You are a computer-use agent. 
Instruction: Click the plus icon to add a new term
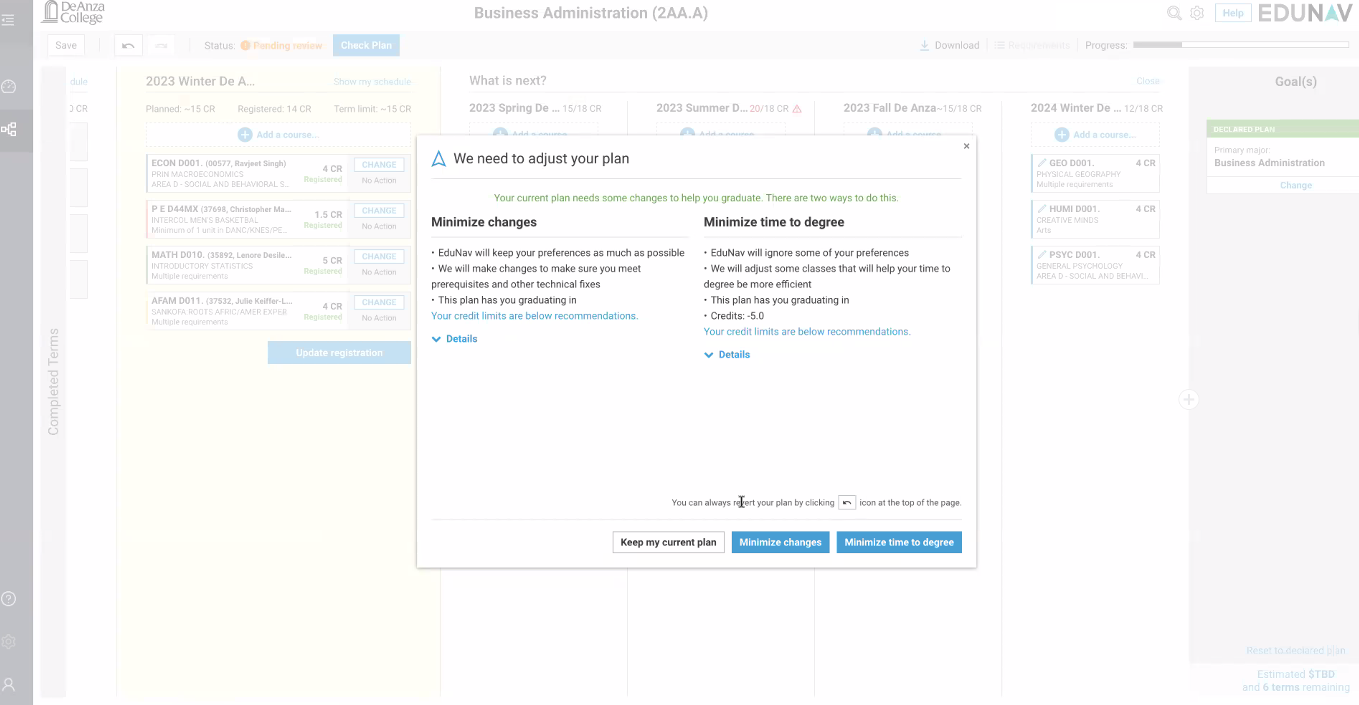pos(1188,400)
